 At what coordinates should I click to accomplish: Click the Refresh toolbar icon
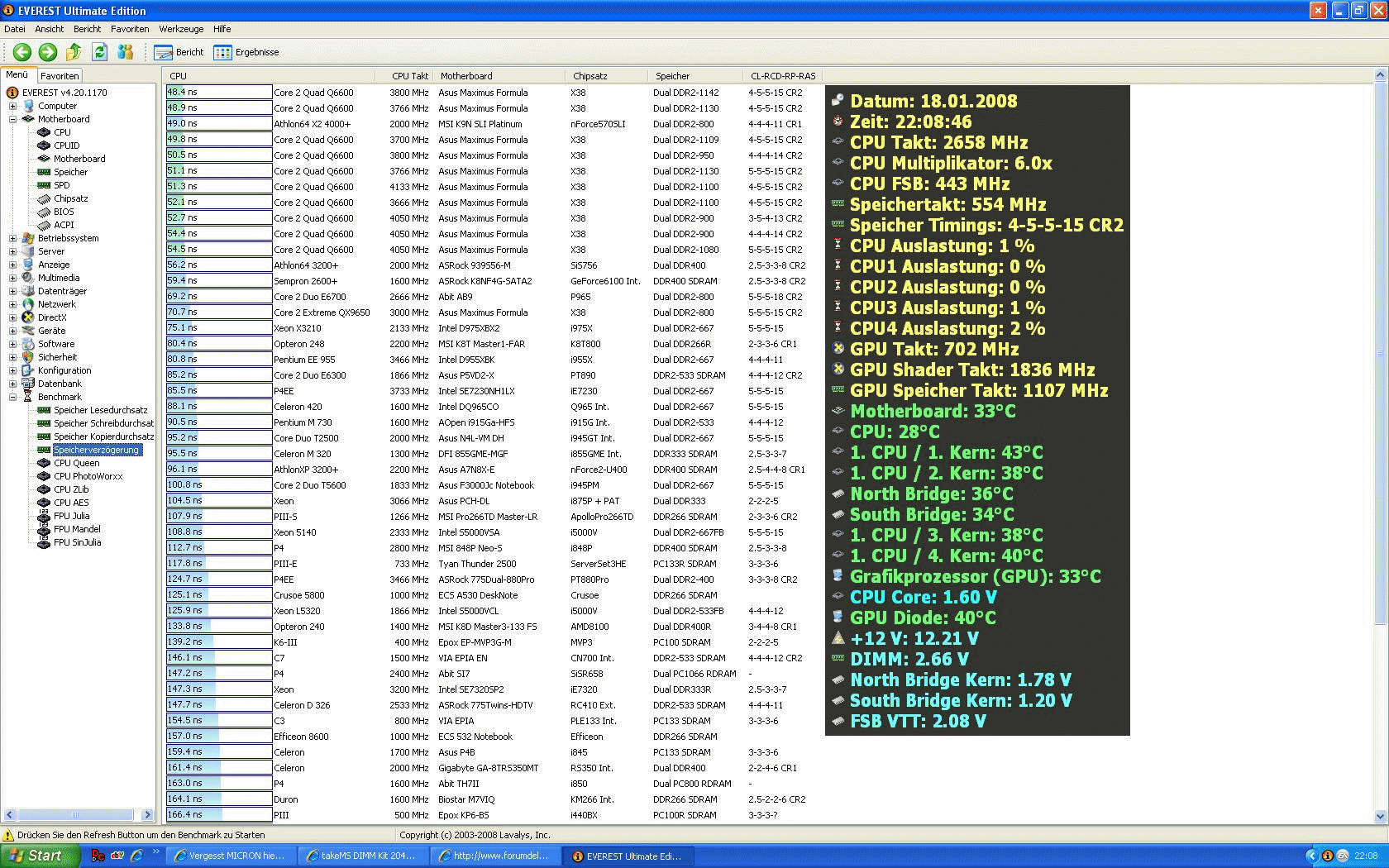point(99,52)
